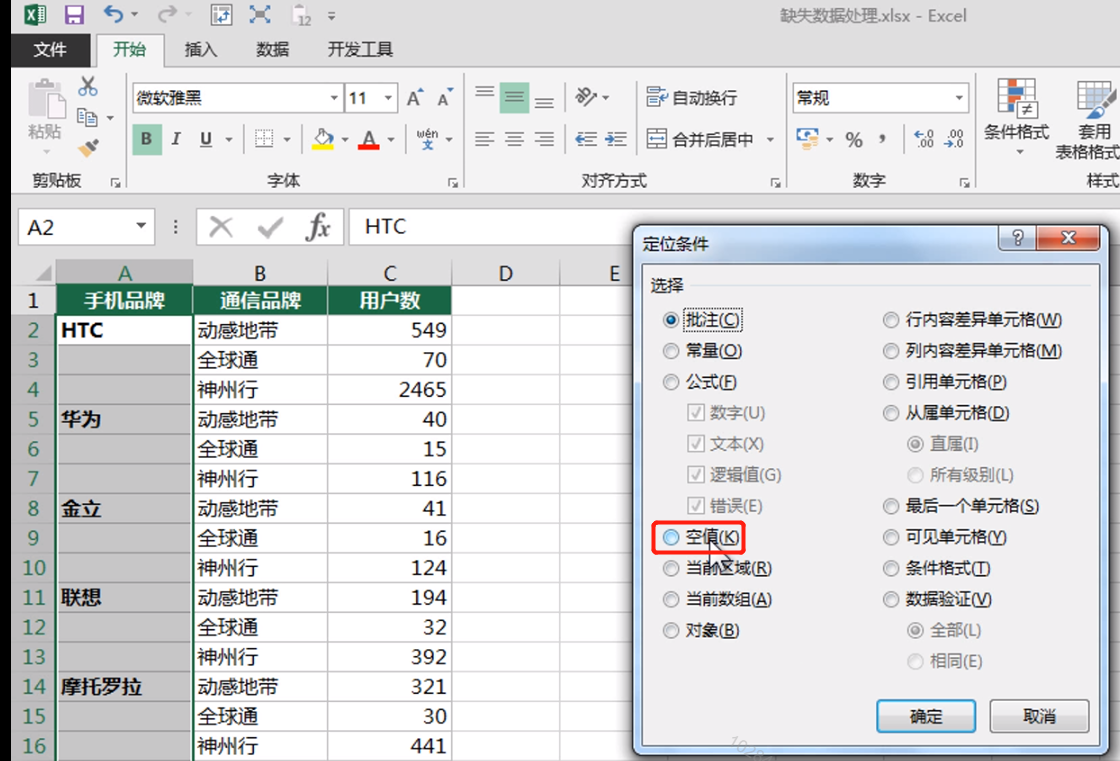Increase font size with larger A icon
Image resolution: width=1120 pixels, height=761 pixels.
(415, 98)
